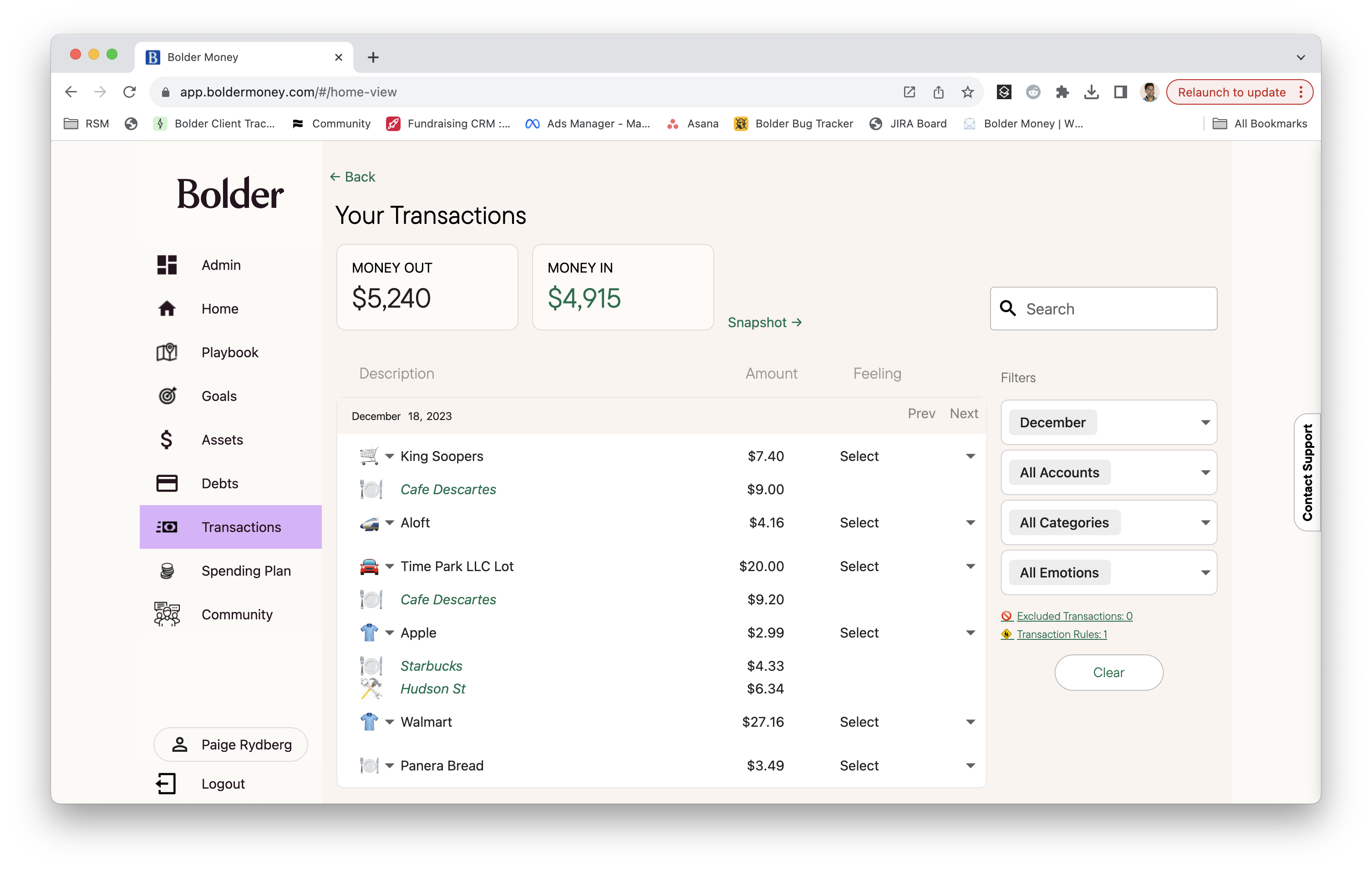This screenshot has height=871, width=1372.
Task: Click the Back link
Action: point(352,177)
